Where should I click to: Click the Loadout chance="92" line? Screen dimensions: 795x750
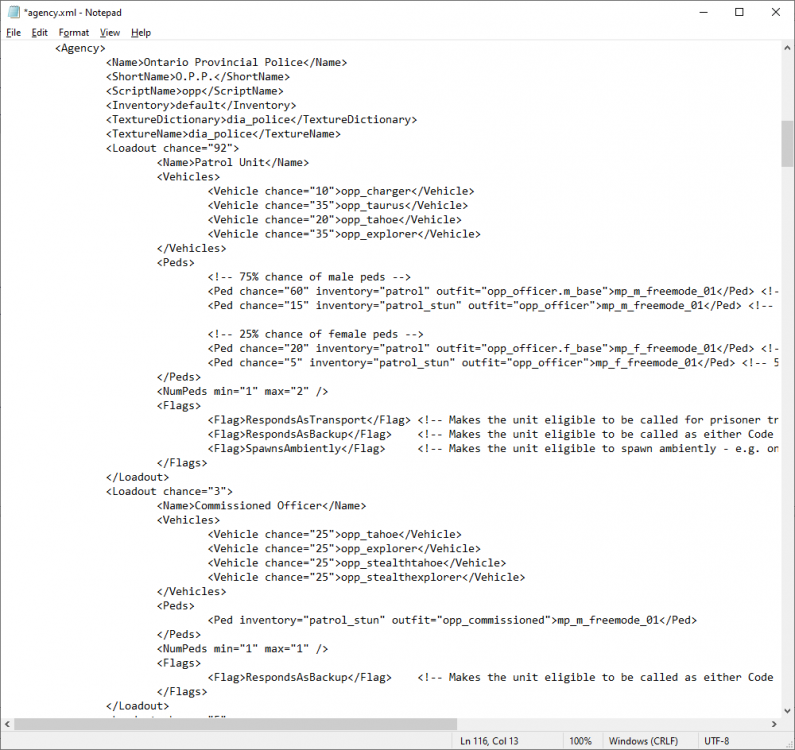pos(172,148)
